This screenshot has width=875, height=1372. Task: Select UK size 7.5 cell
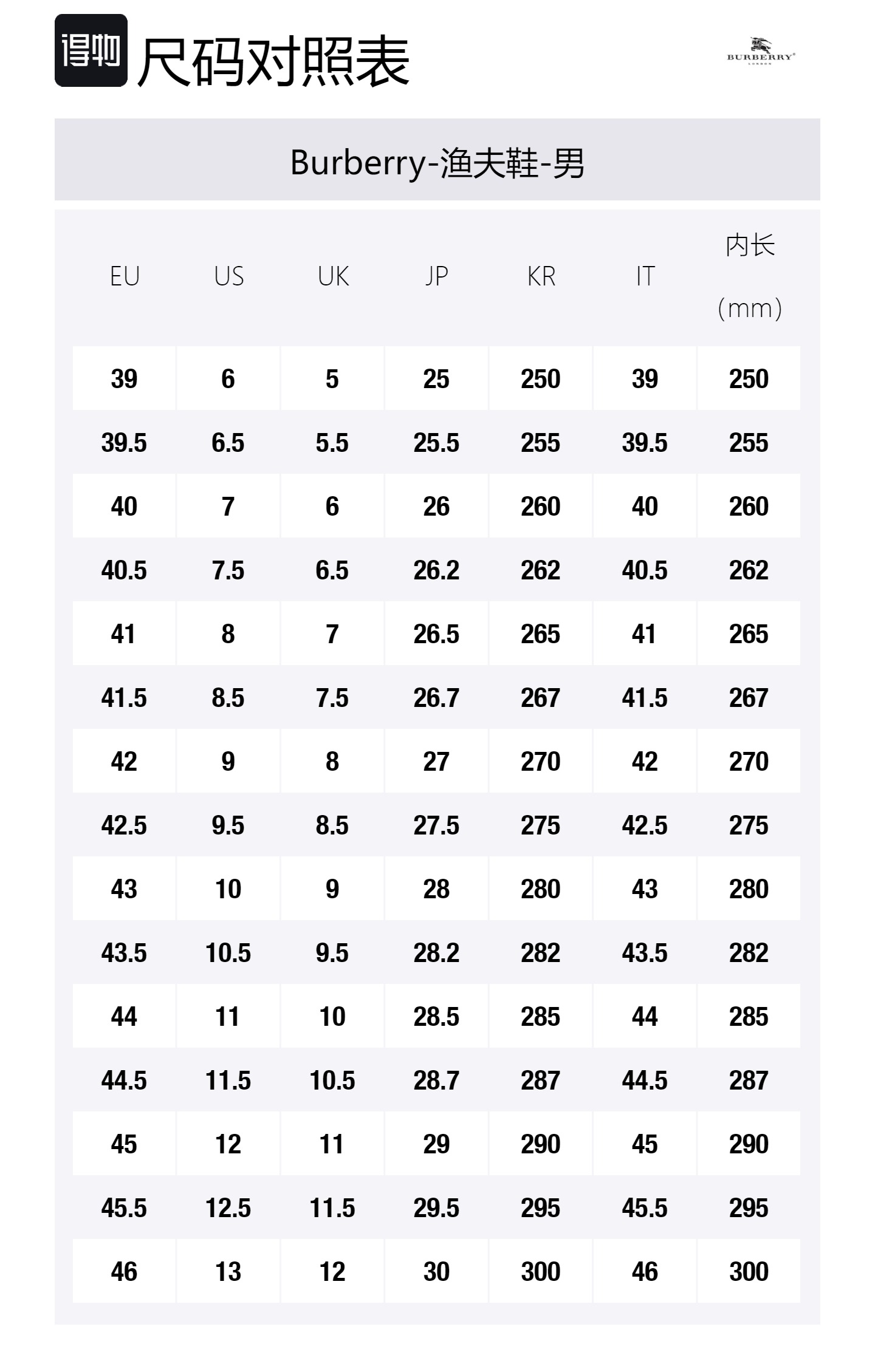coord(332,698)
